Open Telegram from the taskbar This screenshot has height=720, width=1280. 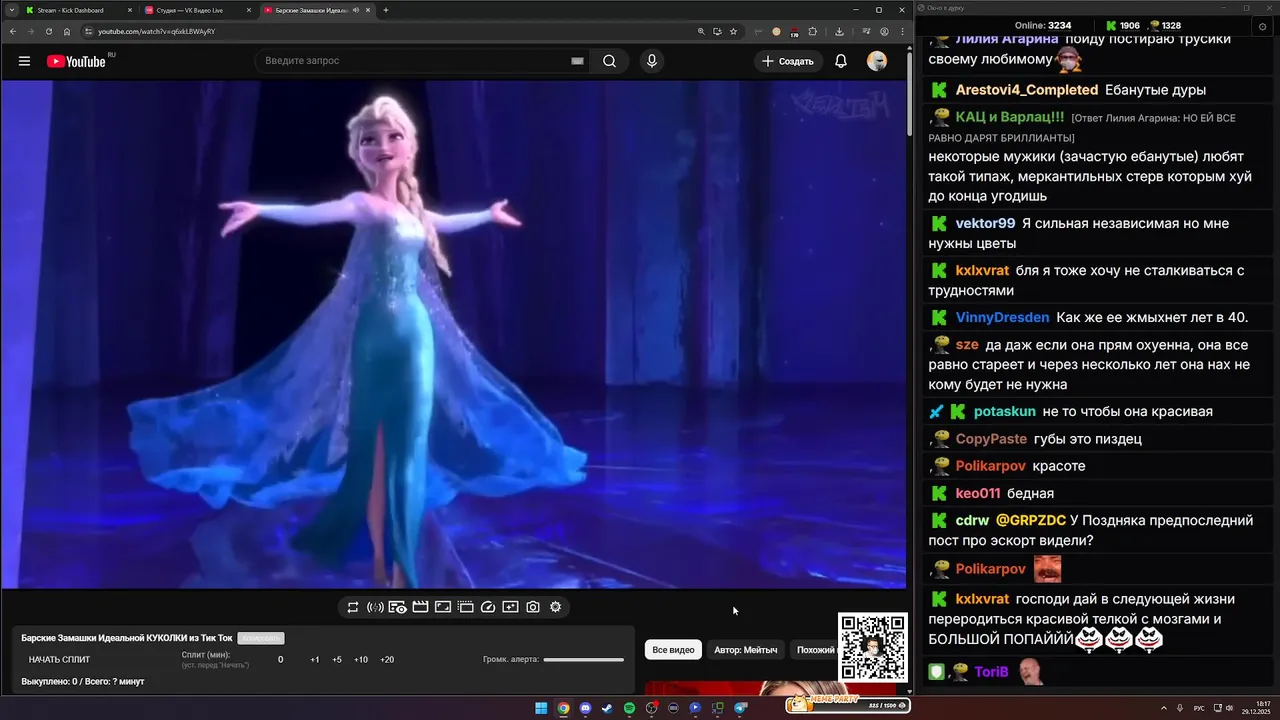click(x=740, y=708)
